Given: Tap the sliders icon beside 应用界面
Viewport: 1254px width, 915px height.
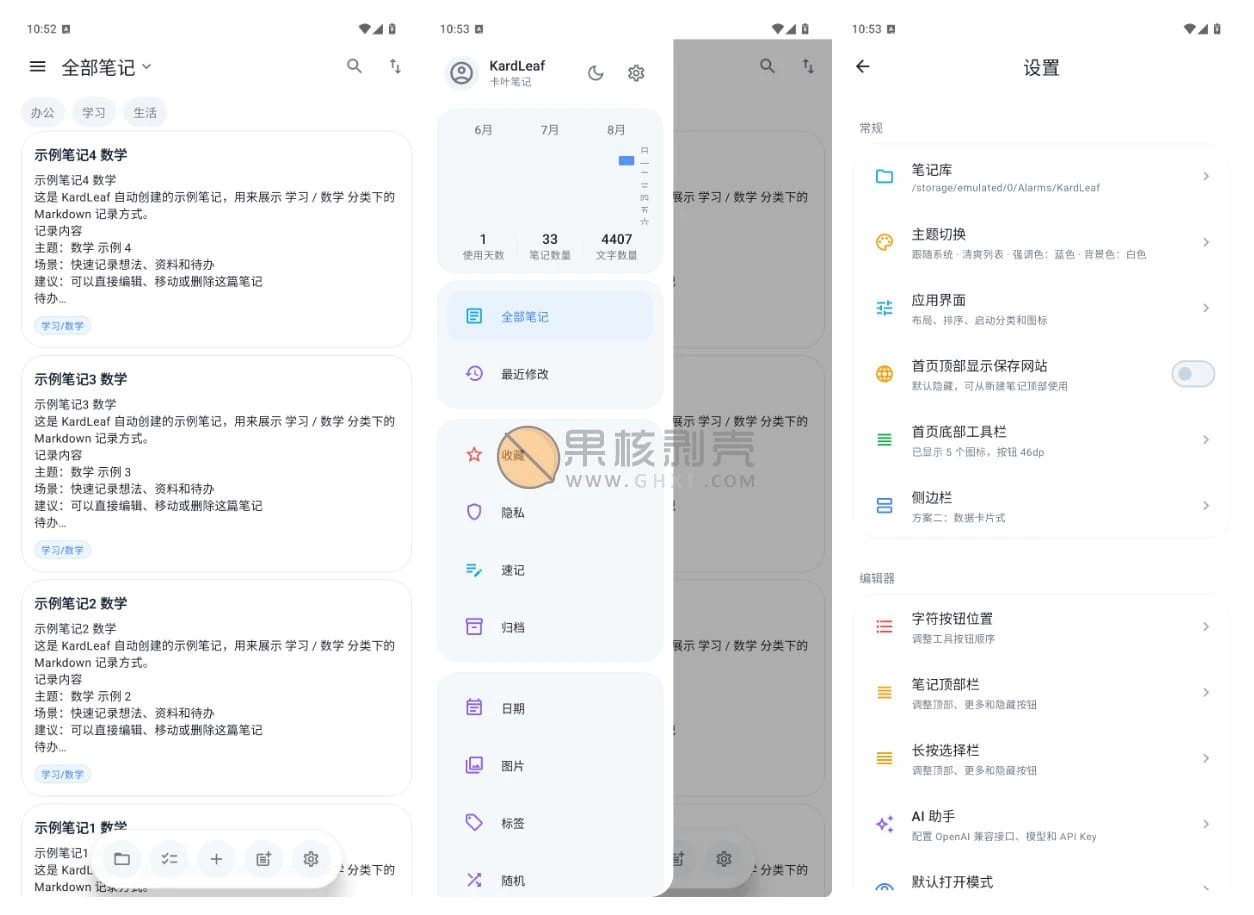Looking at the screenshot, I should point(884,308).
